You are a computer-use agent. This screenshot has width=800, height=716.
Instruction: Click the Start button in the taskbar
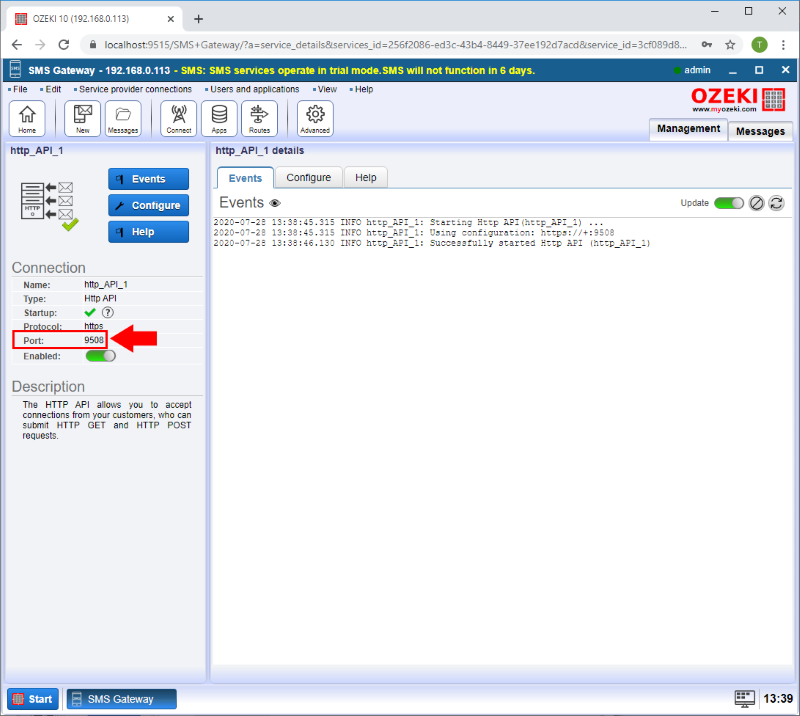tap(33, 699)
